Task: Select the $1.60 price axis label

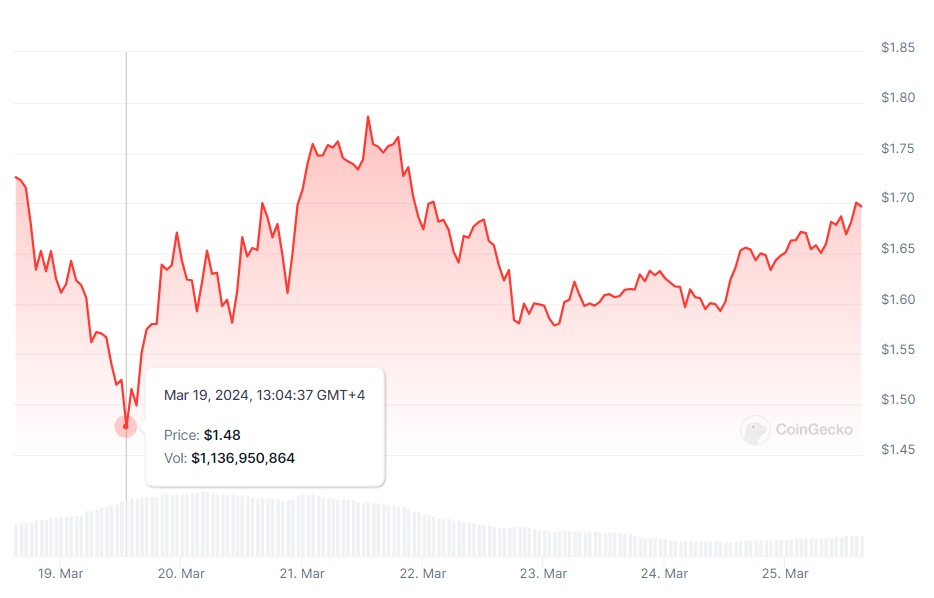Action: point(898,300)
